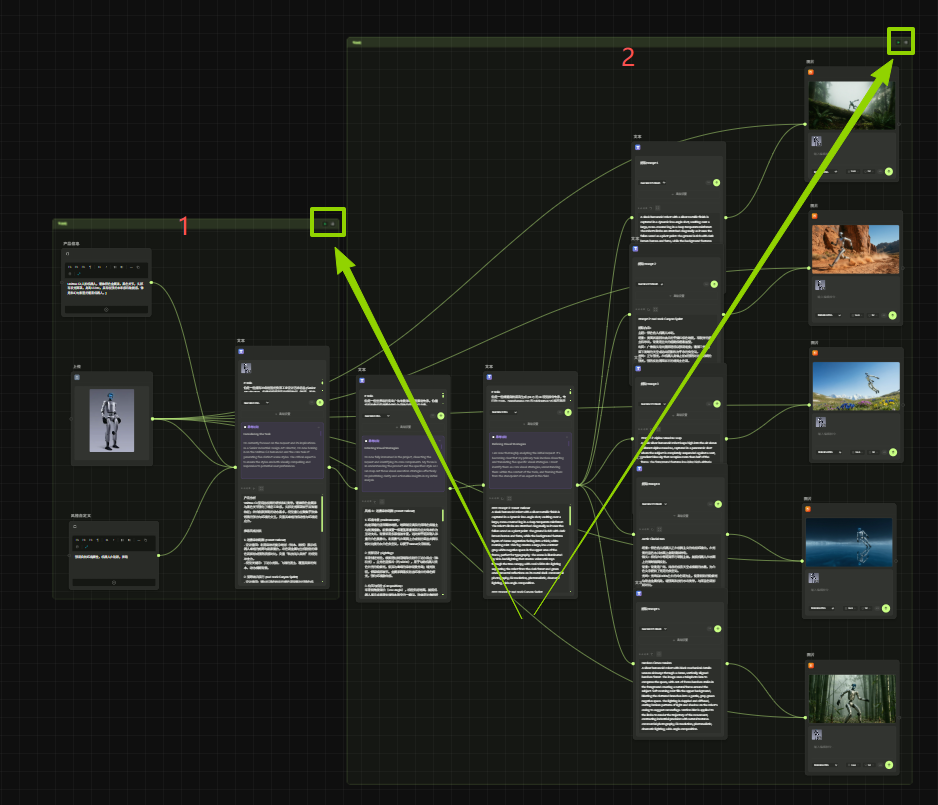Click the bottom button of the custom style node
This screenshot has height=805, width=938.
114,582
